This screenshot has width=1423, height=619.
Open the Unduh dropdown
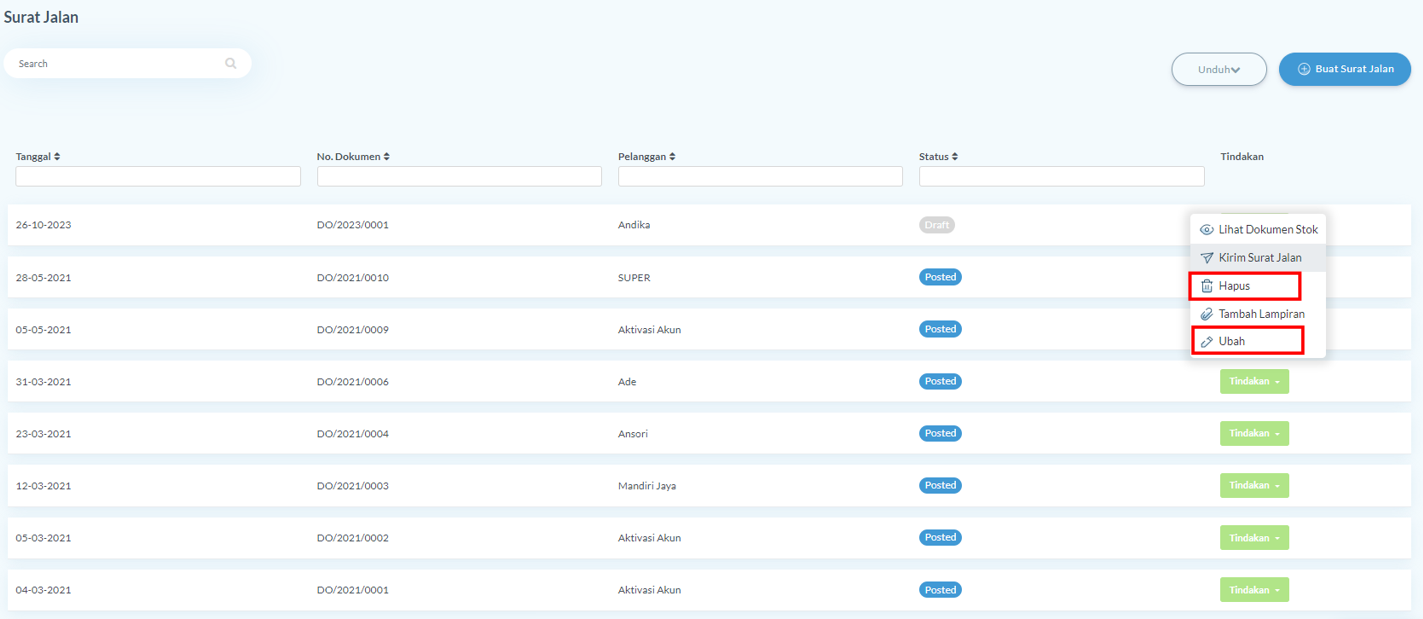1219,69
